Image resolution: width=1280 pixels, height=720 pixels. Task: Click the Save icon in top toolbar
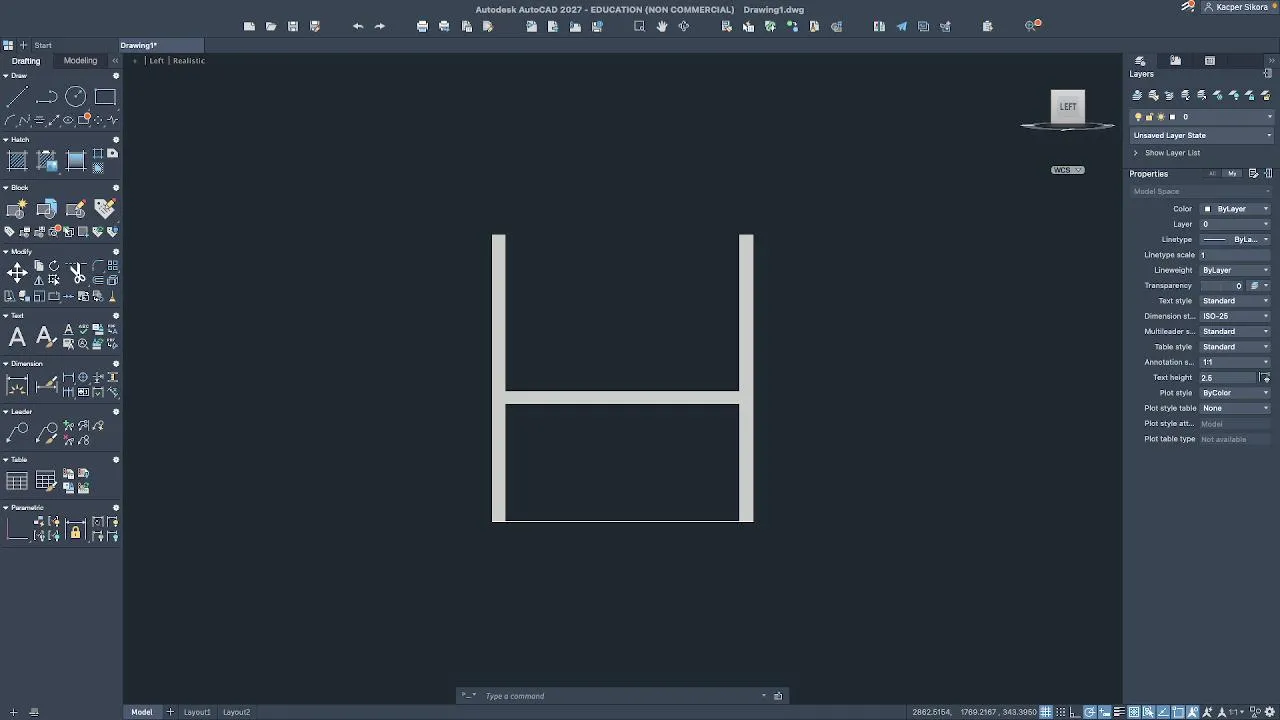[293, 26]
